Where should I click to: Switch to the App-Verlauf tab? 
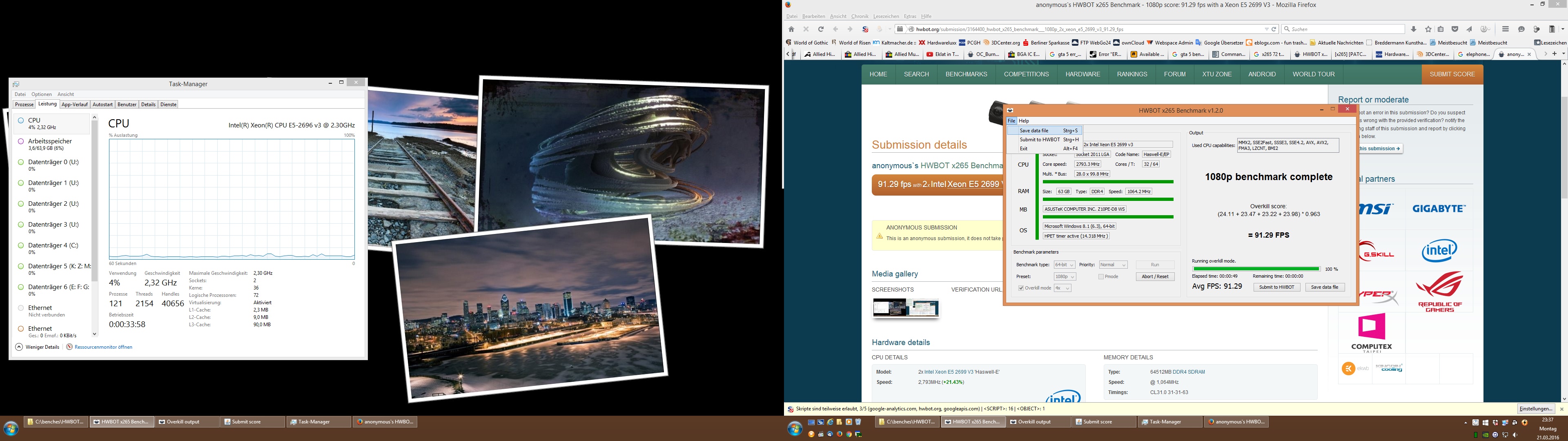click(x=75, y=105)
